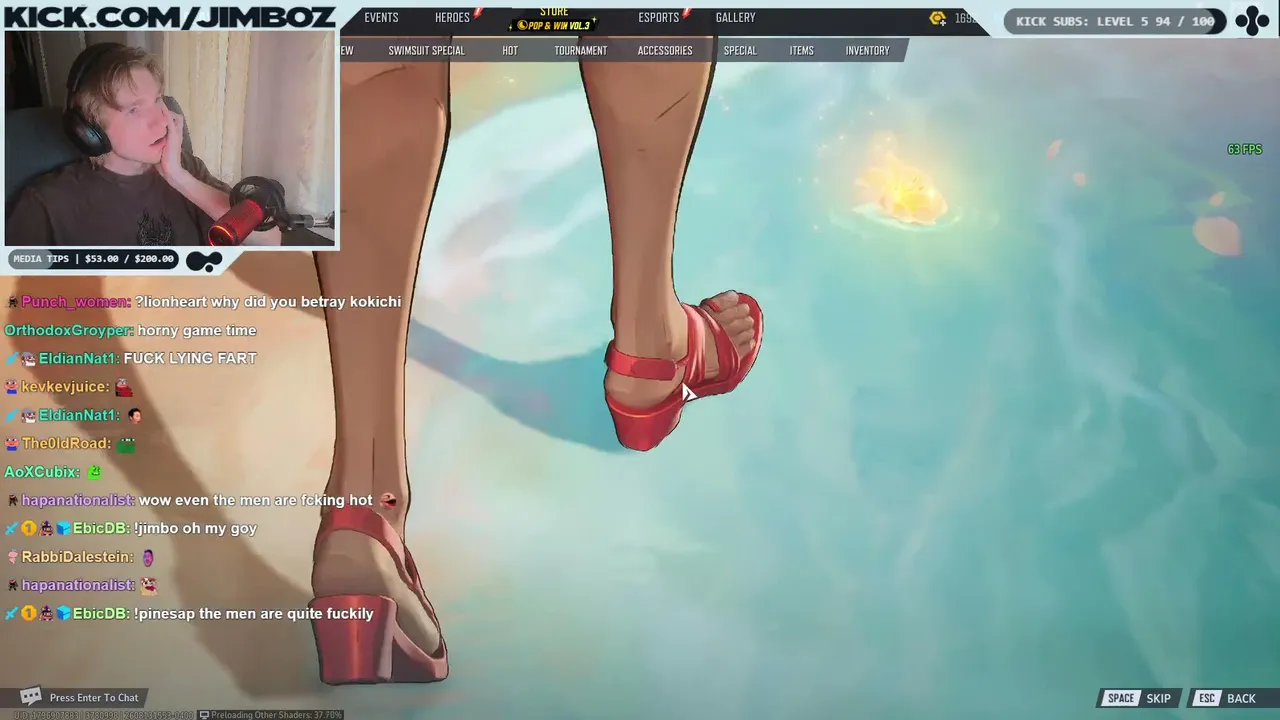Select the Special store tab
Viewport: 1280px width, 720px height.
(740, 50)
